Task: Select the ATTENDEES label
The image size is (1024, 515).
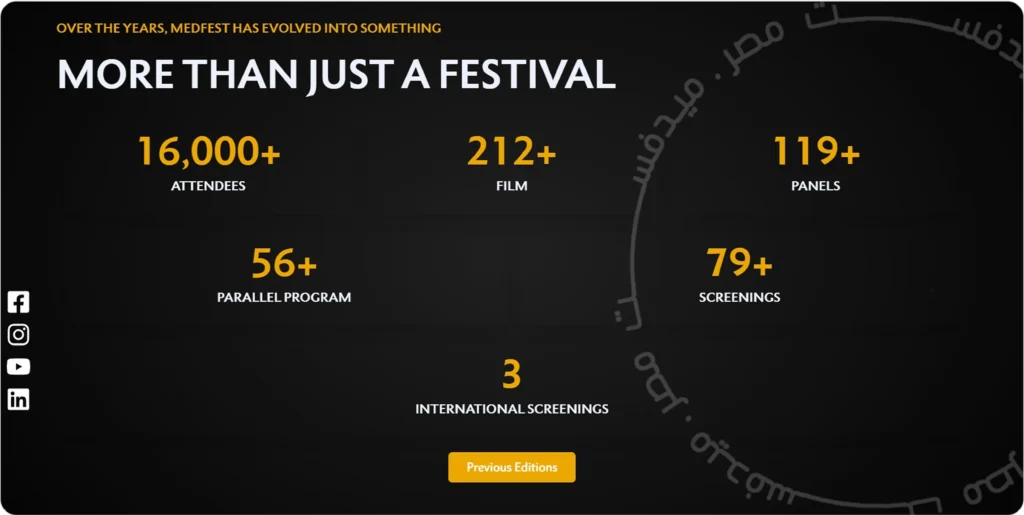Action: pos(208,186)
